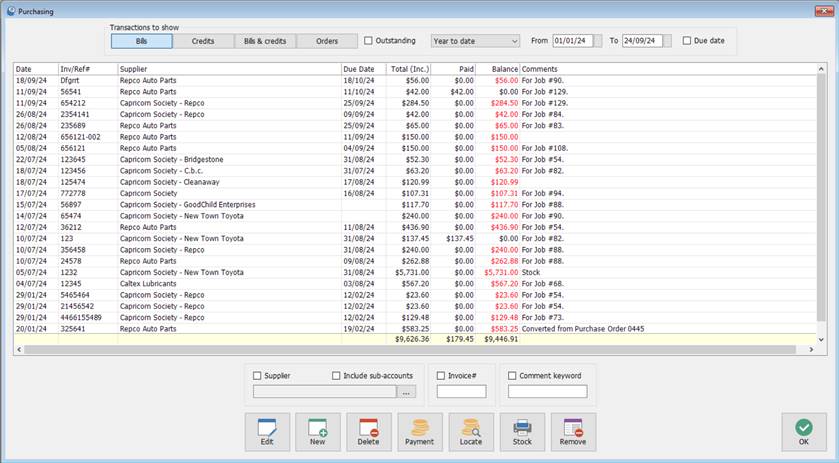Check the Supplier filter checkbox
Screen dimensions: 839x463
pyautogui.click(x=257, y=376)
